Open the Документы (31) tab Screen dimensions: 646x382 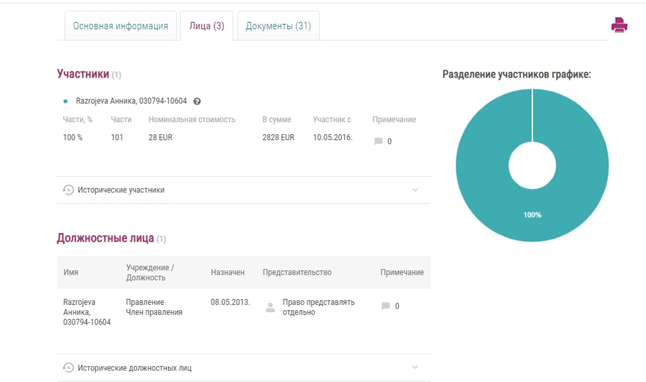278,26
